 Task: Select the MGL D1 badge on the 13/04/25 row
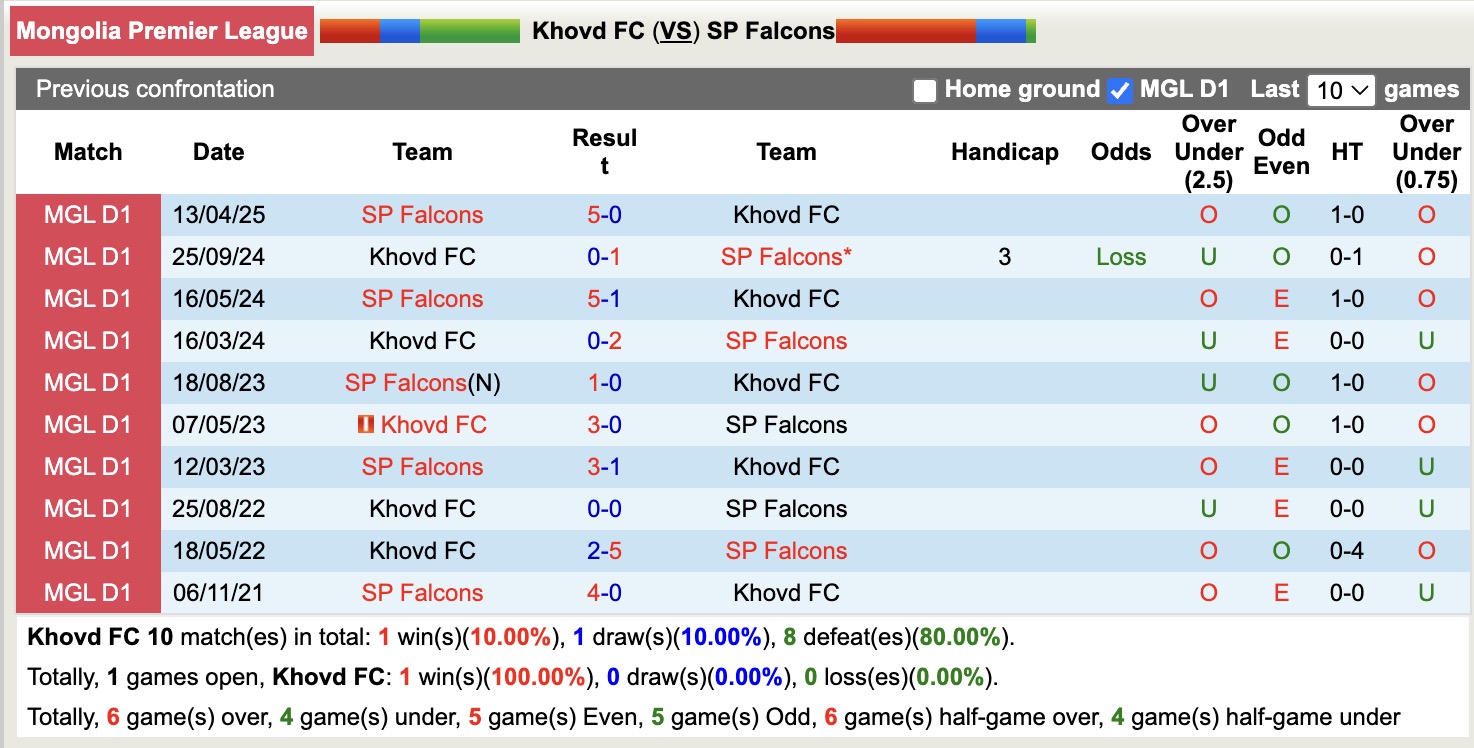pos(87,214)
